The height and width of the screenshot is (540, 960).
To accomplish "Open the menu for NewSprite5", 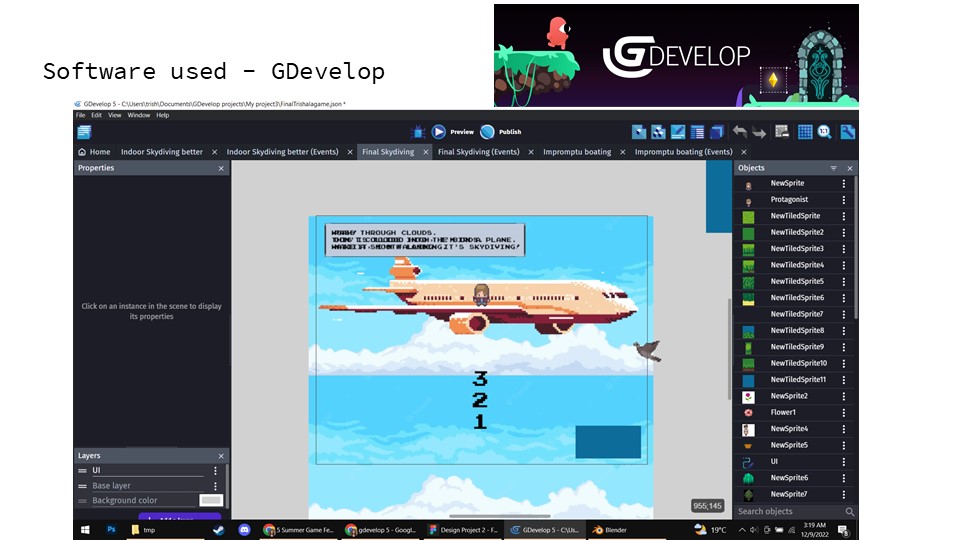I will coord(844,445).
